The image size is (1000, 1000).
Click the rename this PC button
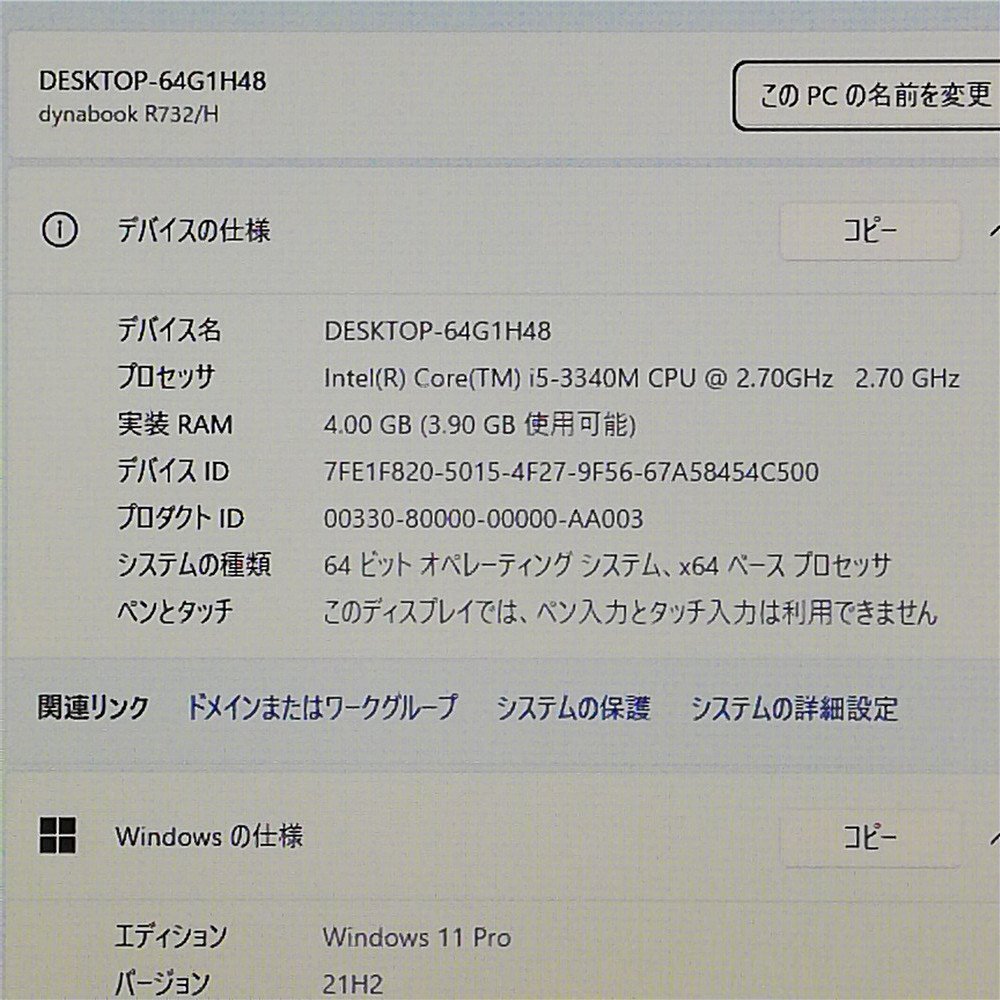pos(867,96)
